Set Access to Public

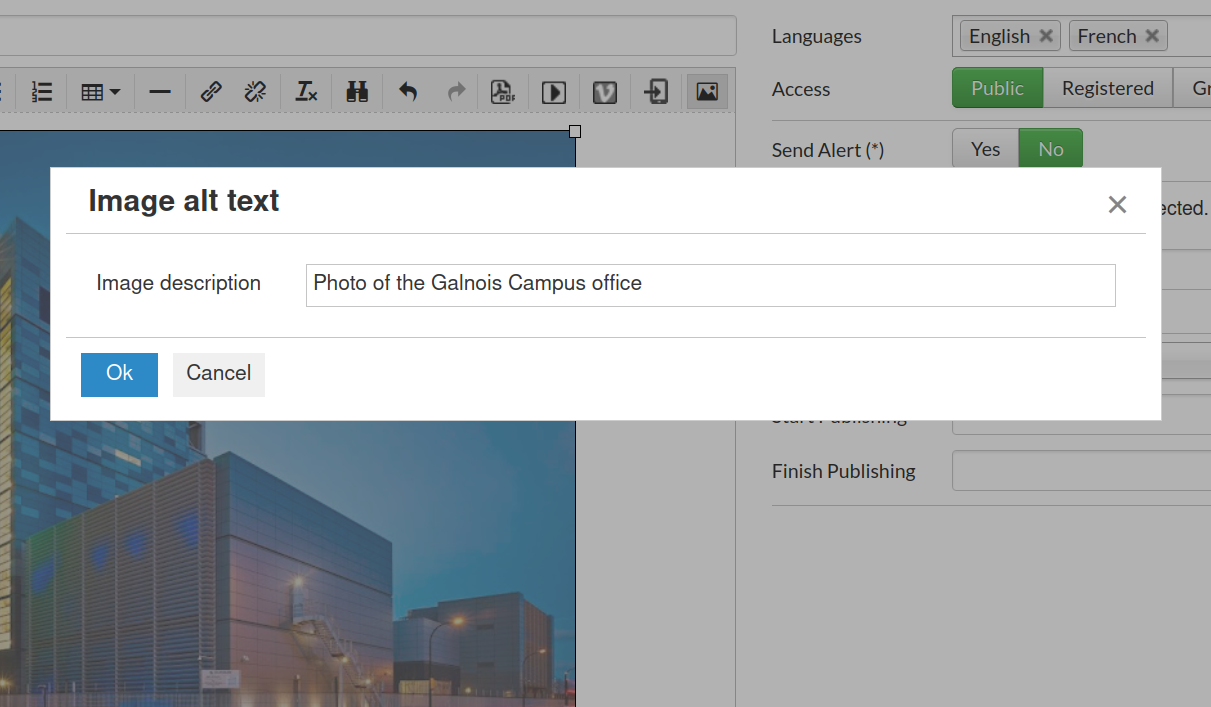[997, 88]
